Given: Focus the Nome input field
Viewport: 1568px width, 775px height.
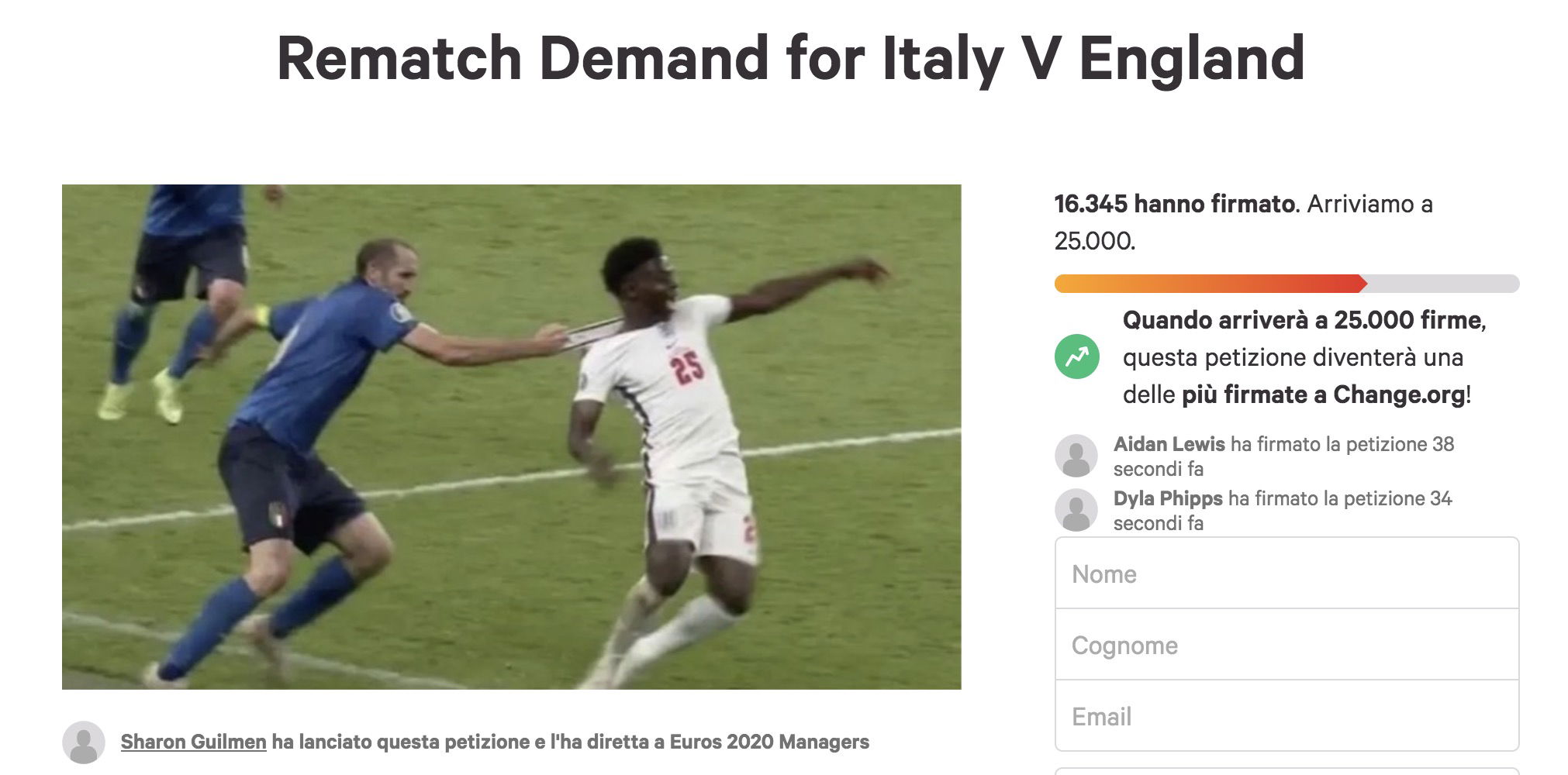Looking at the screenshot, I should pyautogui.click(x=1286, y=573).
